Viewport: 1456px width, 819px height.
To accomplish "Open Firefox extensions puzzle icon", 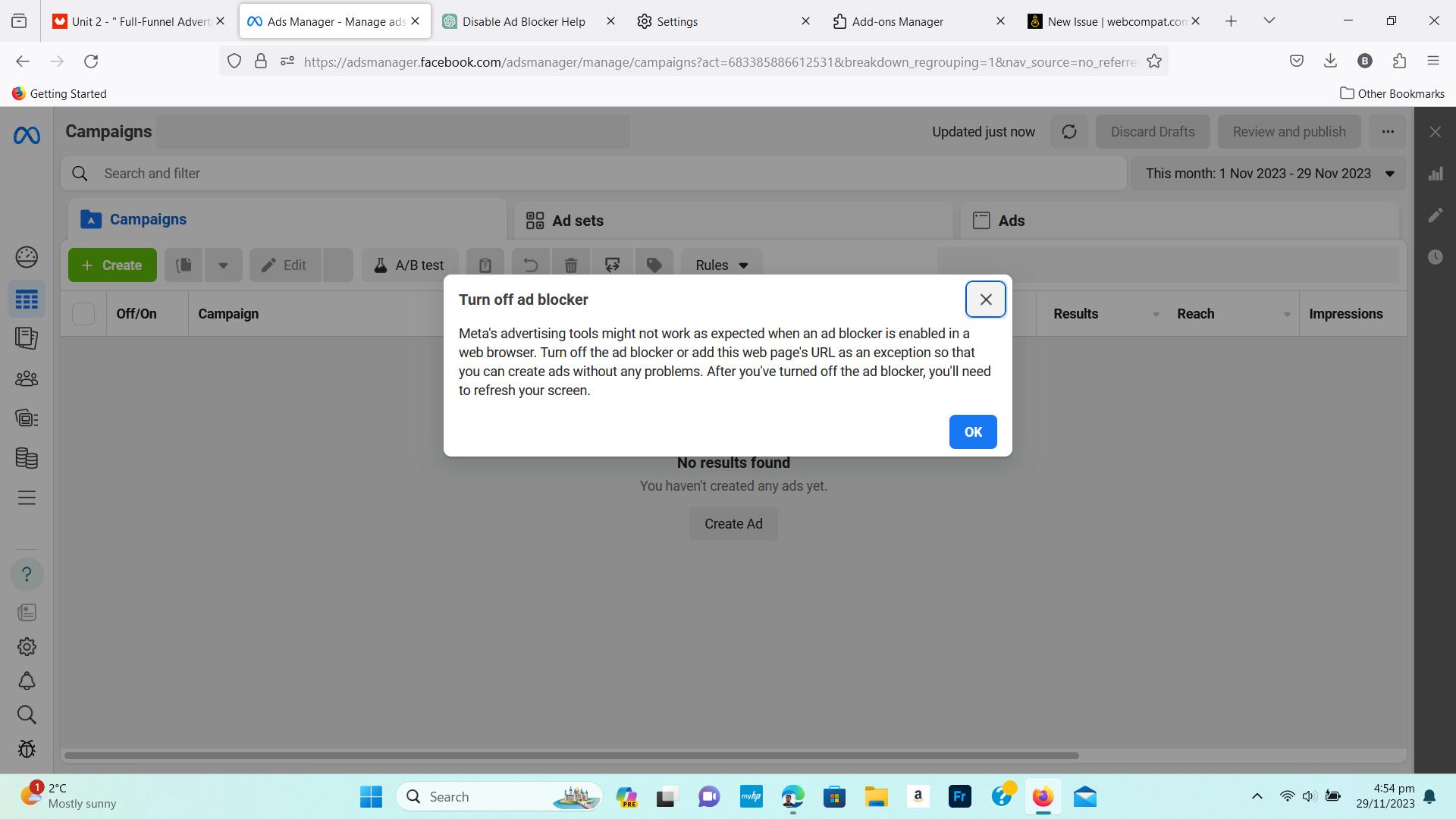I will (x=1399, y=61).
